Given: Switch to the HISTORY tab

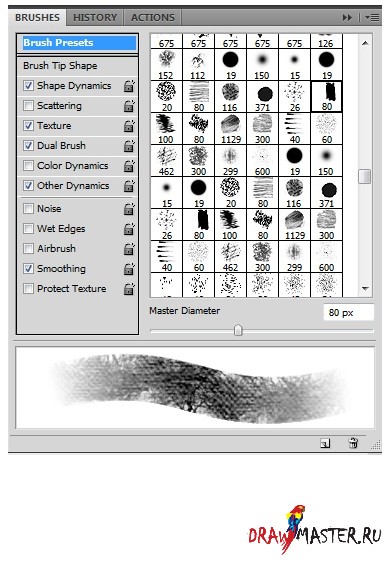Looking at the screenshot, I should [x=95, y=17].
